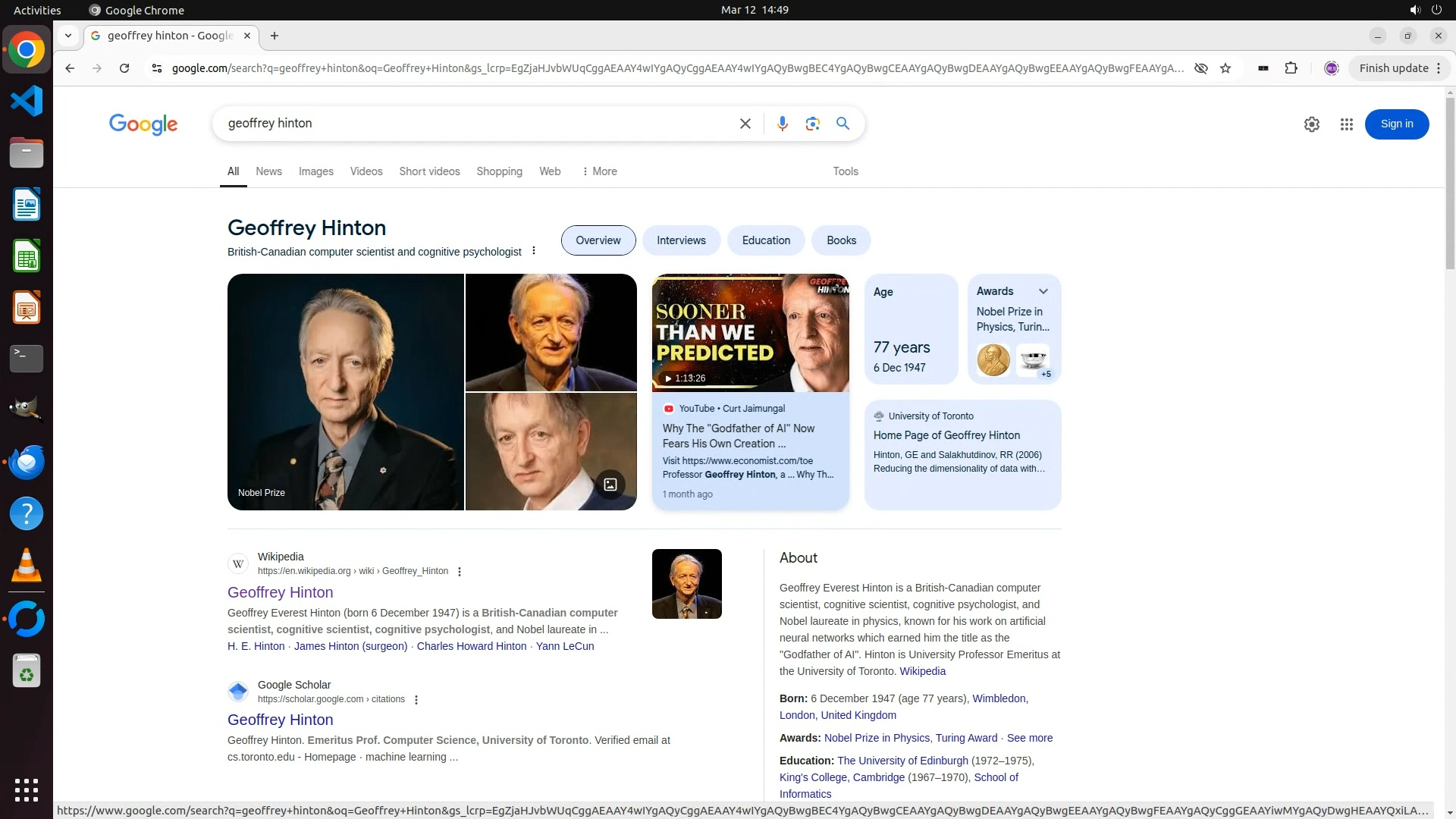Reload the current page
Screen dimensions: 1456x819
(124, 68)
